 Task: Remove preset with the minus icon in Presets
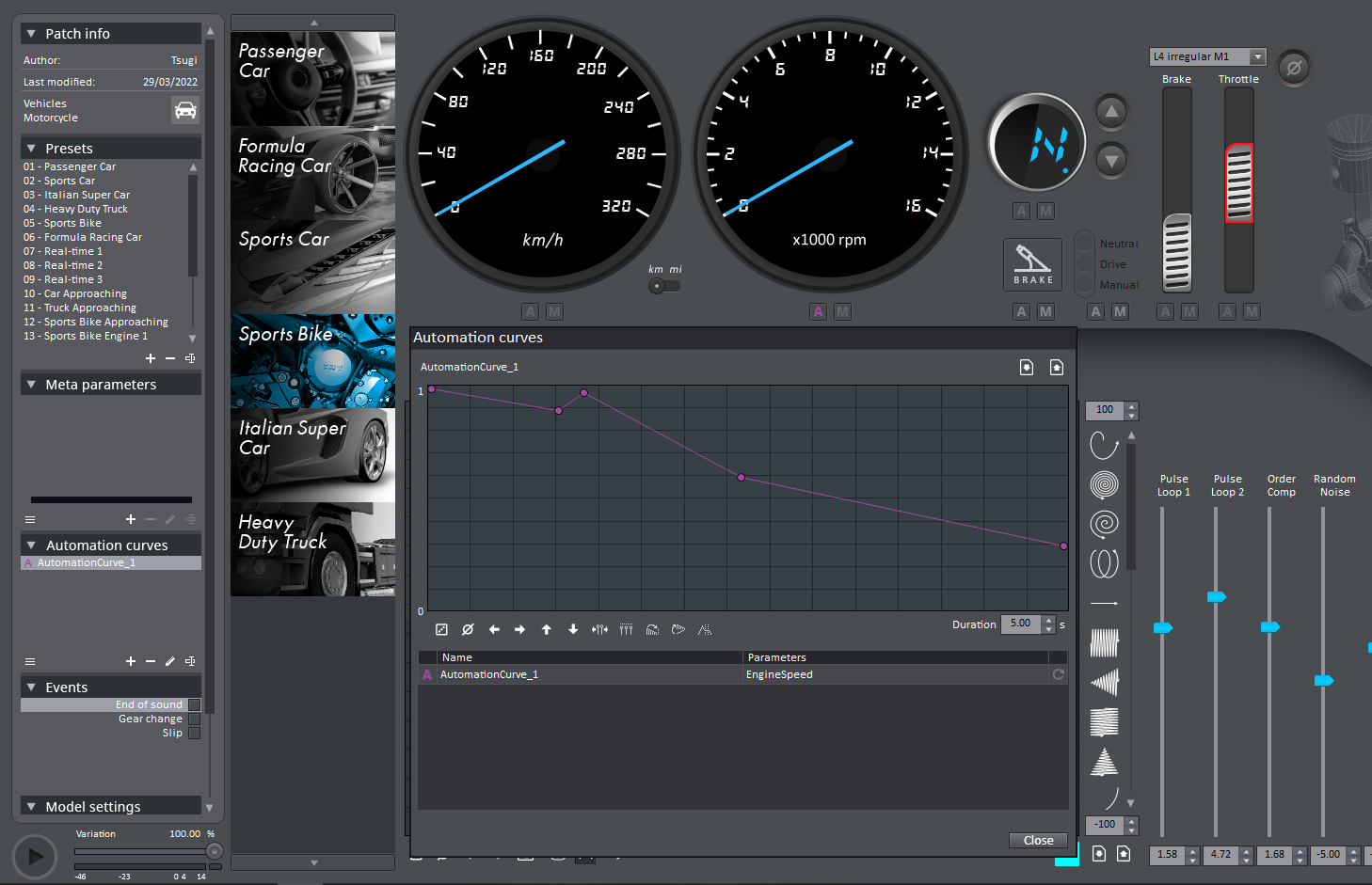170,358
